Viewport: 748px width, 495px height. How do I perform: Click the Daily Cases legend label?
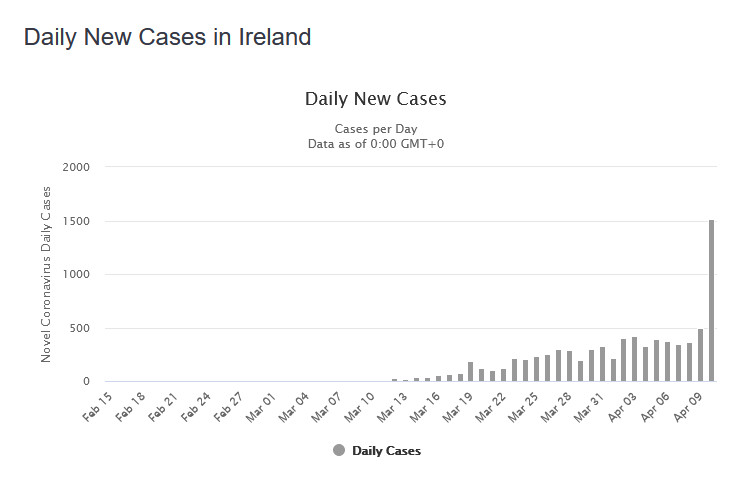[386, 451]
